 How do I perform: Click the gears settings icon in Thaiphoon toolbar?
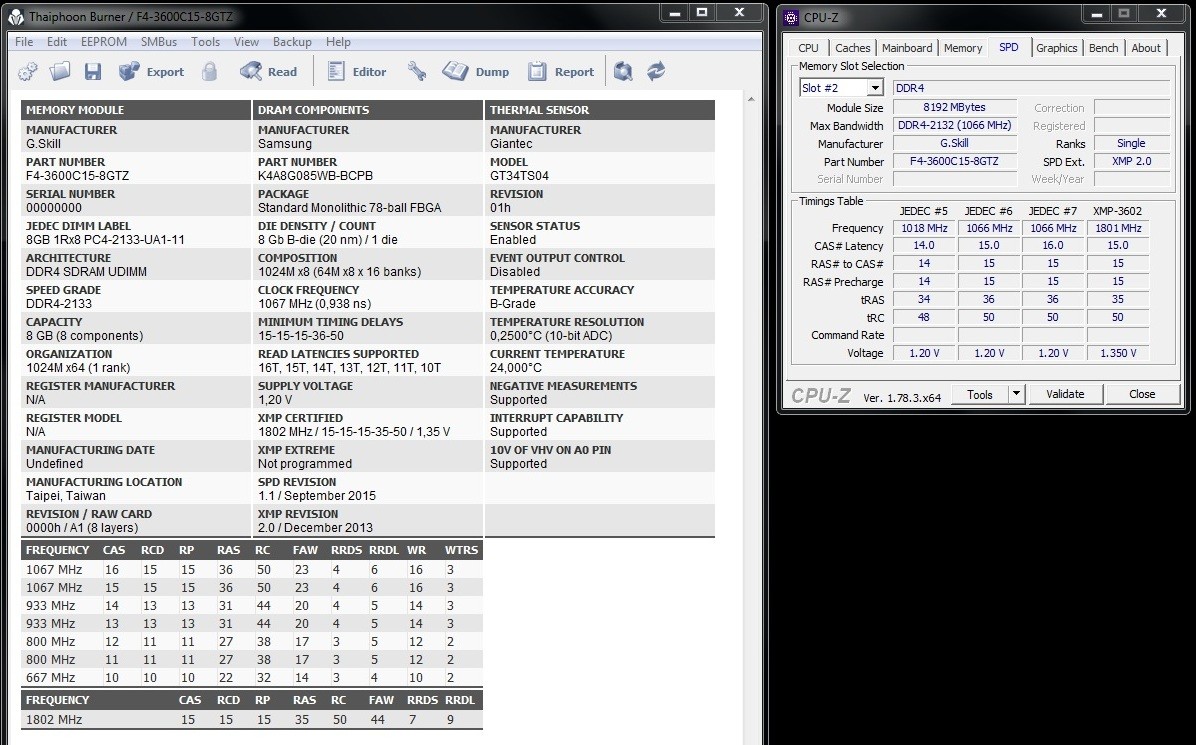coord(27,72)
